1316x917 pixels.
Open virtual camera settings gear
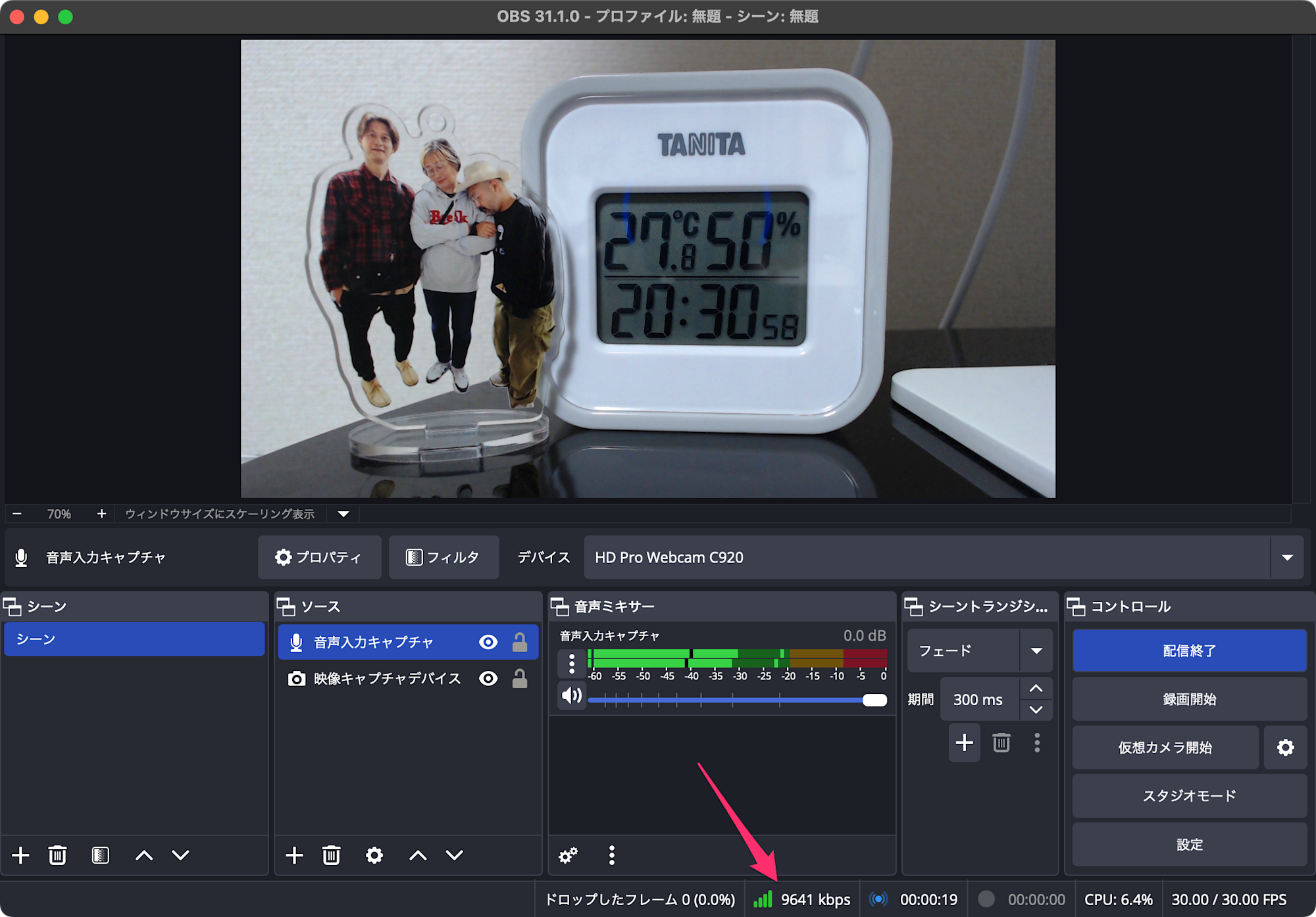click(x=1285, y=747)
